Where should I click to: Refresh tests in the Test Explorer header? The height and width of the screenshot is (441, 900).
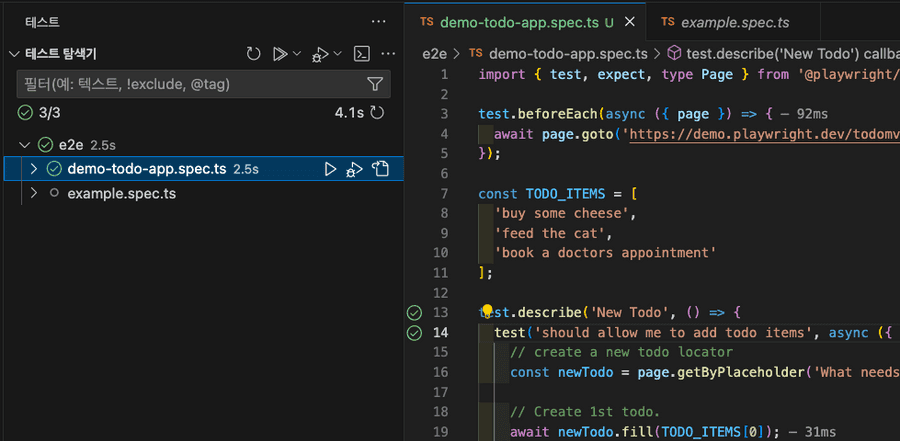253,54
